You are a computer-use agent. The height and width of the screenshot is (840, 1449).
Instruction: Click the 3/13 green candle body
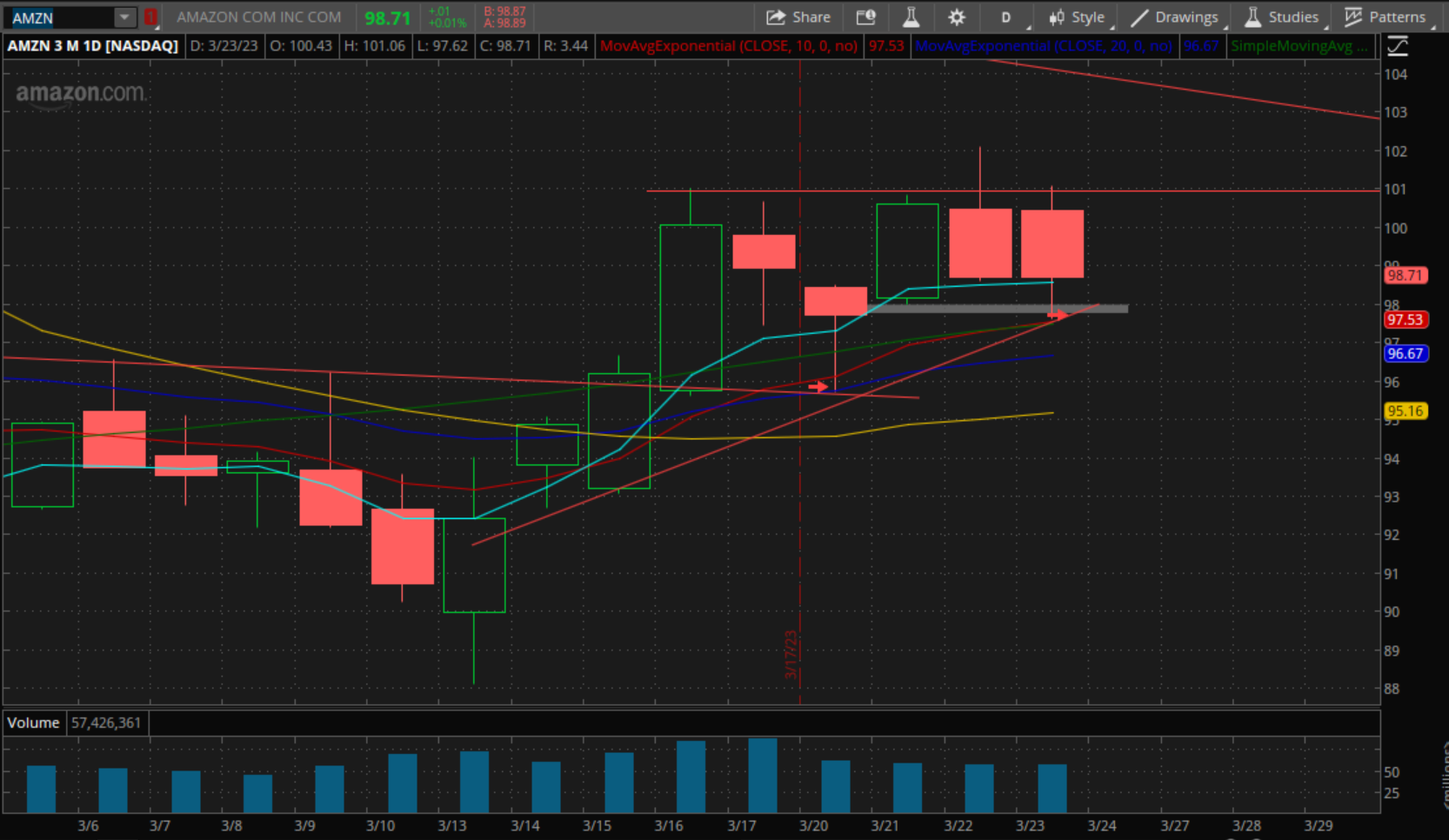coord(474,565)
